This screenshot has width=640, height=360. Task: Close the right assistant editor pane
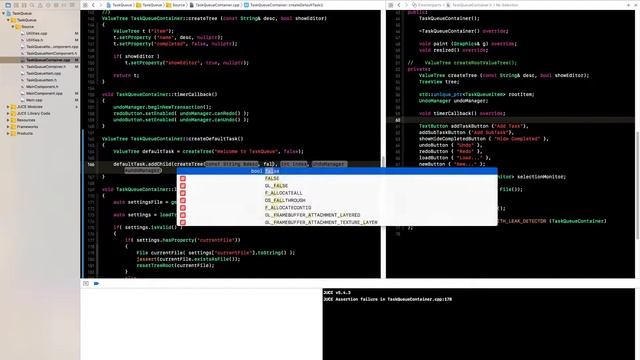(636, 5)
